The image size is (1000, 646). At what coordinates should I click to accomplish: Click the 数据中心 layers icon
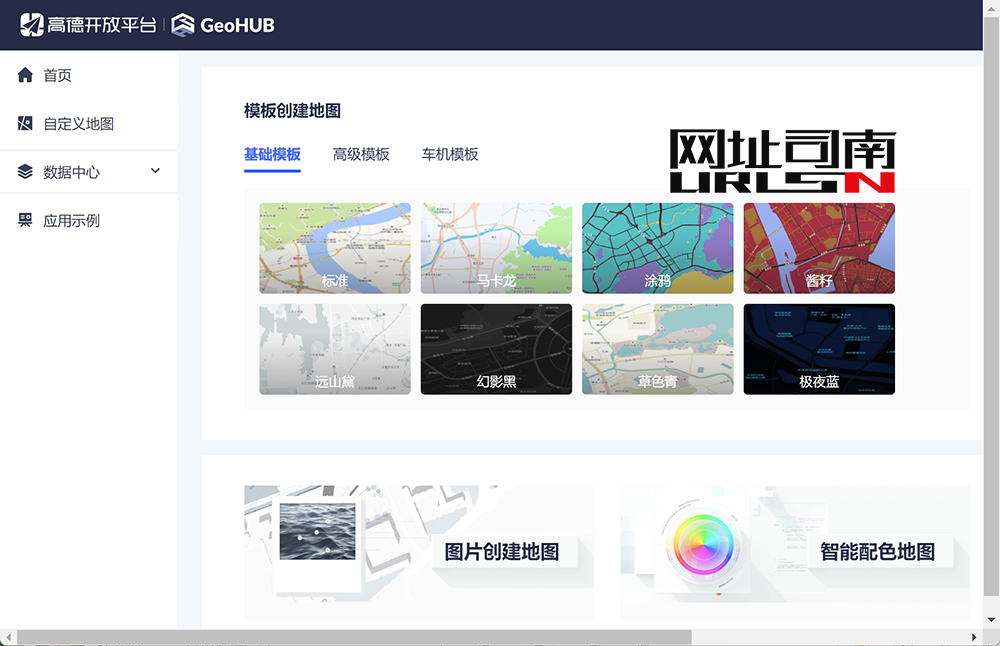click(x=23, y=171)
